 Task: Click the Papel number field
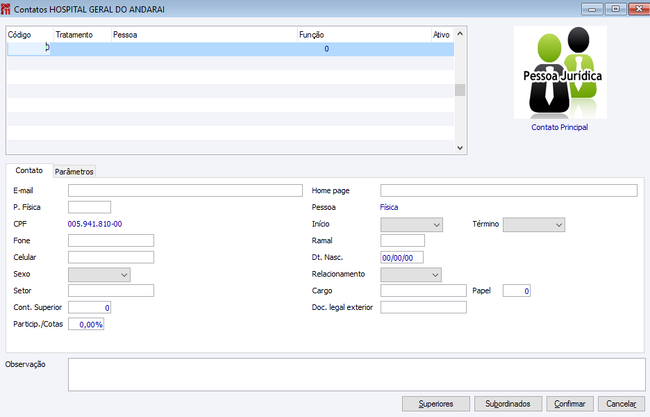tap(517, 291)
